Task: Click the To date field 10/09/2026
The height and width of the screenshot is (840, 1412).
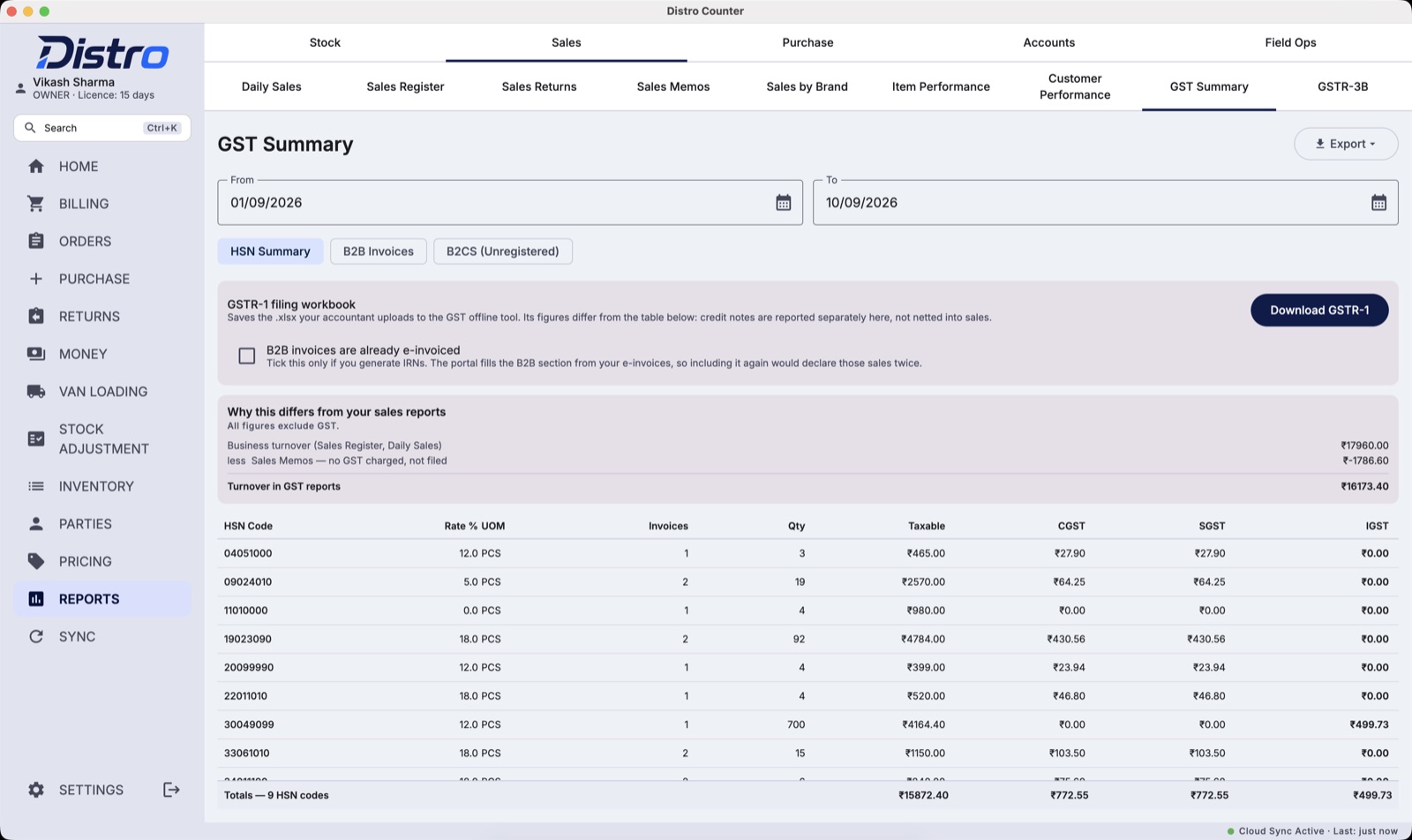Action: tap(1106, 203)
